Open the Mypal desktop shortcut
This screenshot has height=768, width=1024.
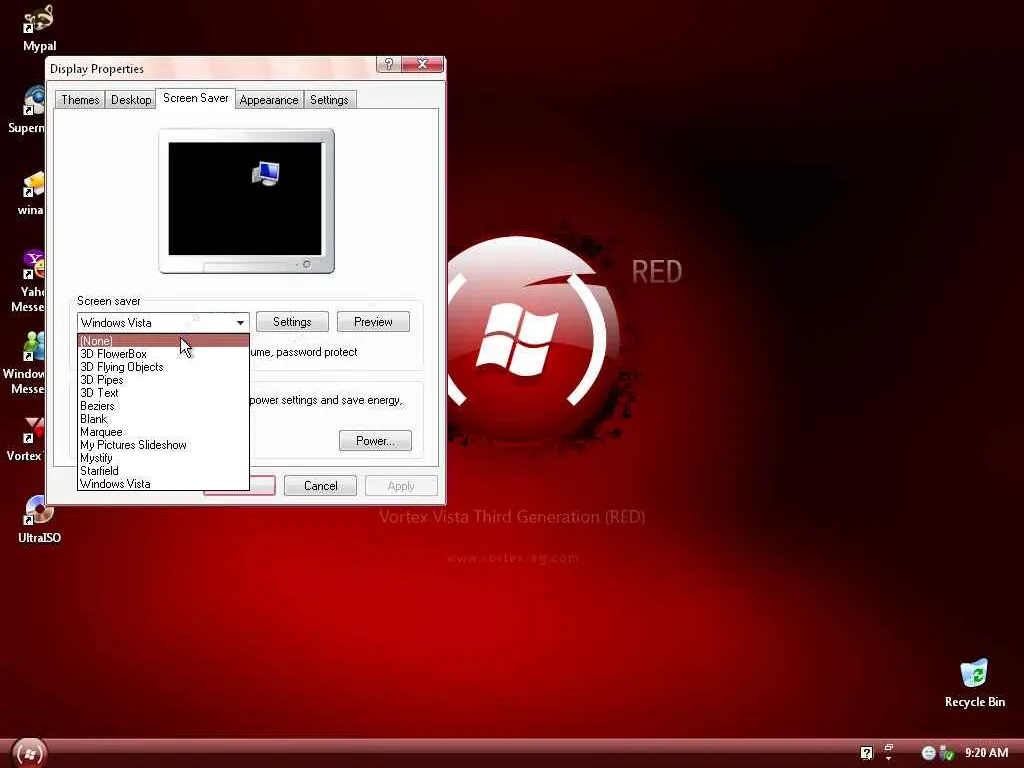tap(39, 28)
